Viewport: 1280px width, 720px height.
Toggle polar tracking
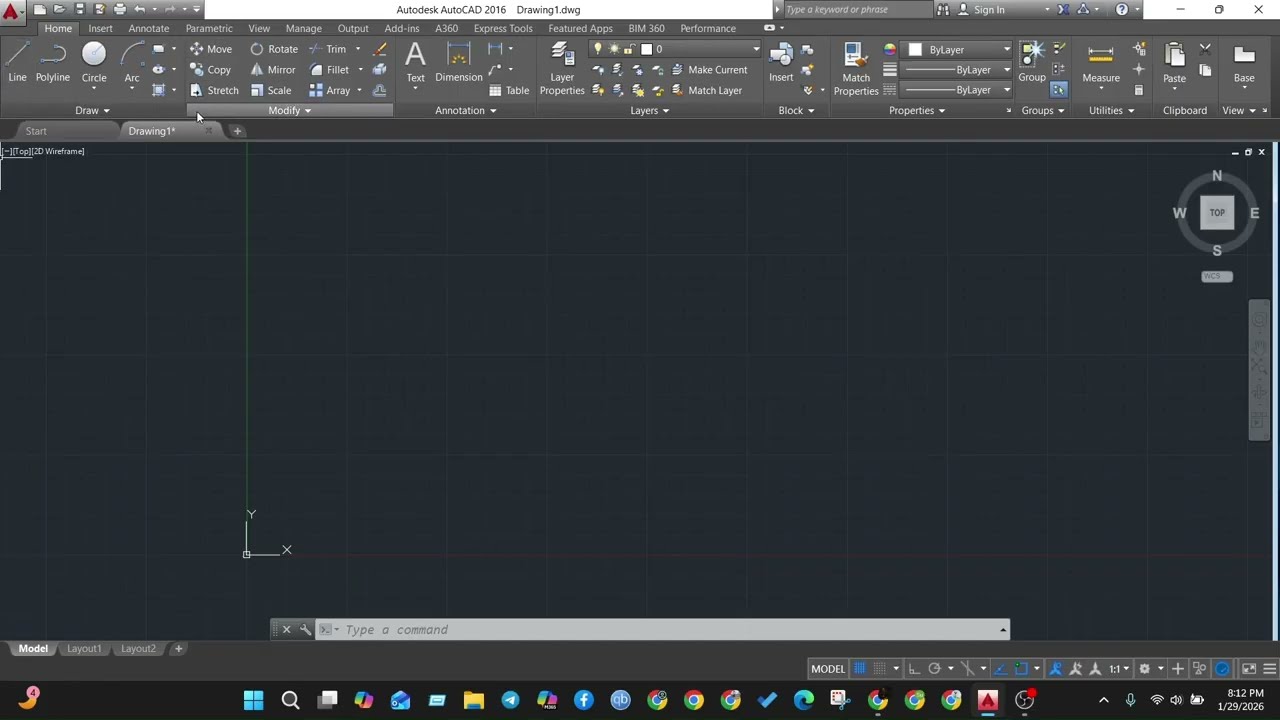(934, 669)
